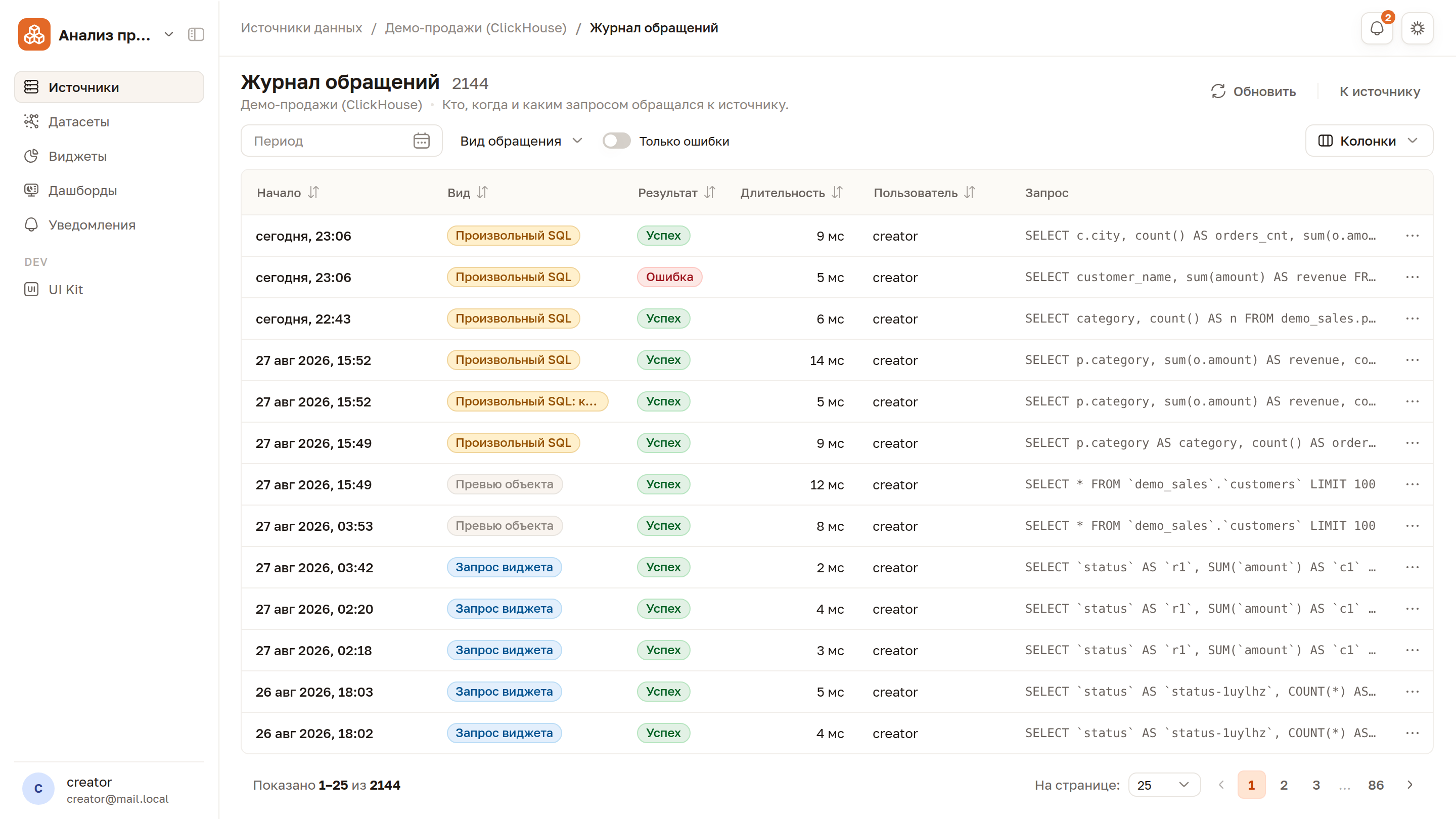Open Демо-продажи (ClickHouse) breadcrumb link
Screen dimensions: 1456x819
pyautogui.click(x=475, y=28)
